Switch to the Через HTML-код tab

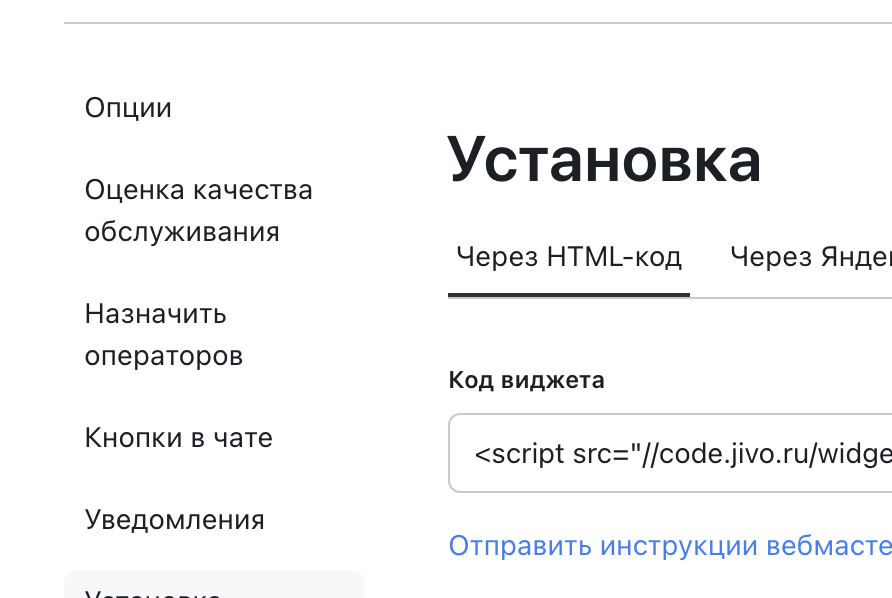point(568,258)
